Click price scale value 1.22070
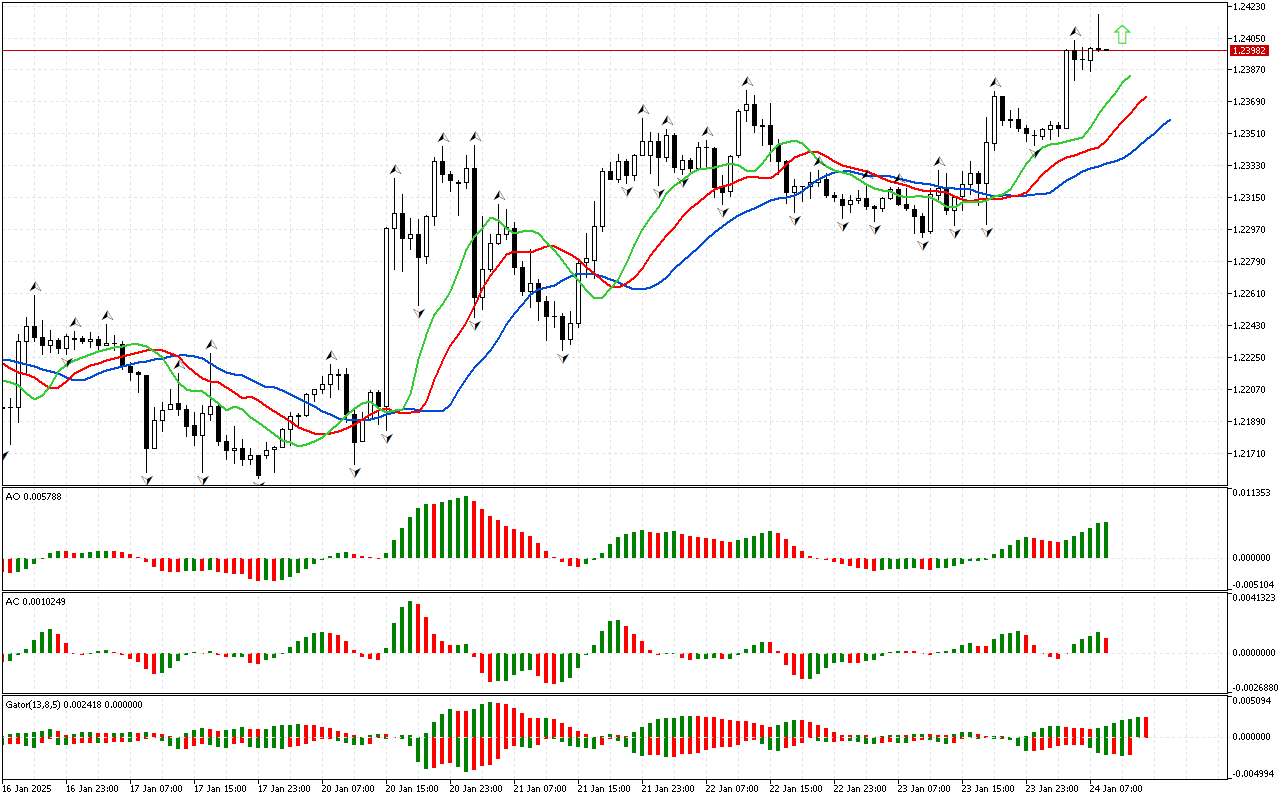 coord(1248,389)
